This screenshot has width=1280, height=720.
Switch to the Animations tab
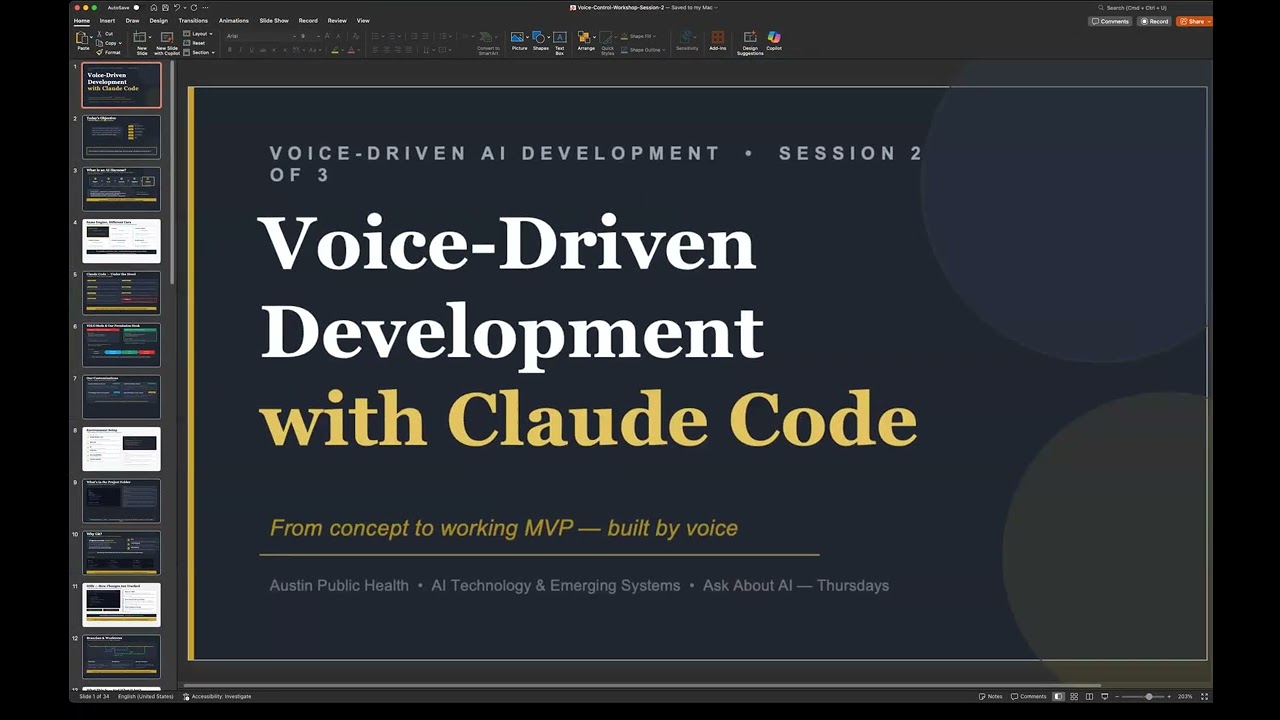coord(234,20)
